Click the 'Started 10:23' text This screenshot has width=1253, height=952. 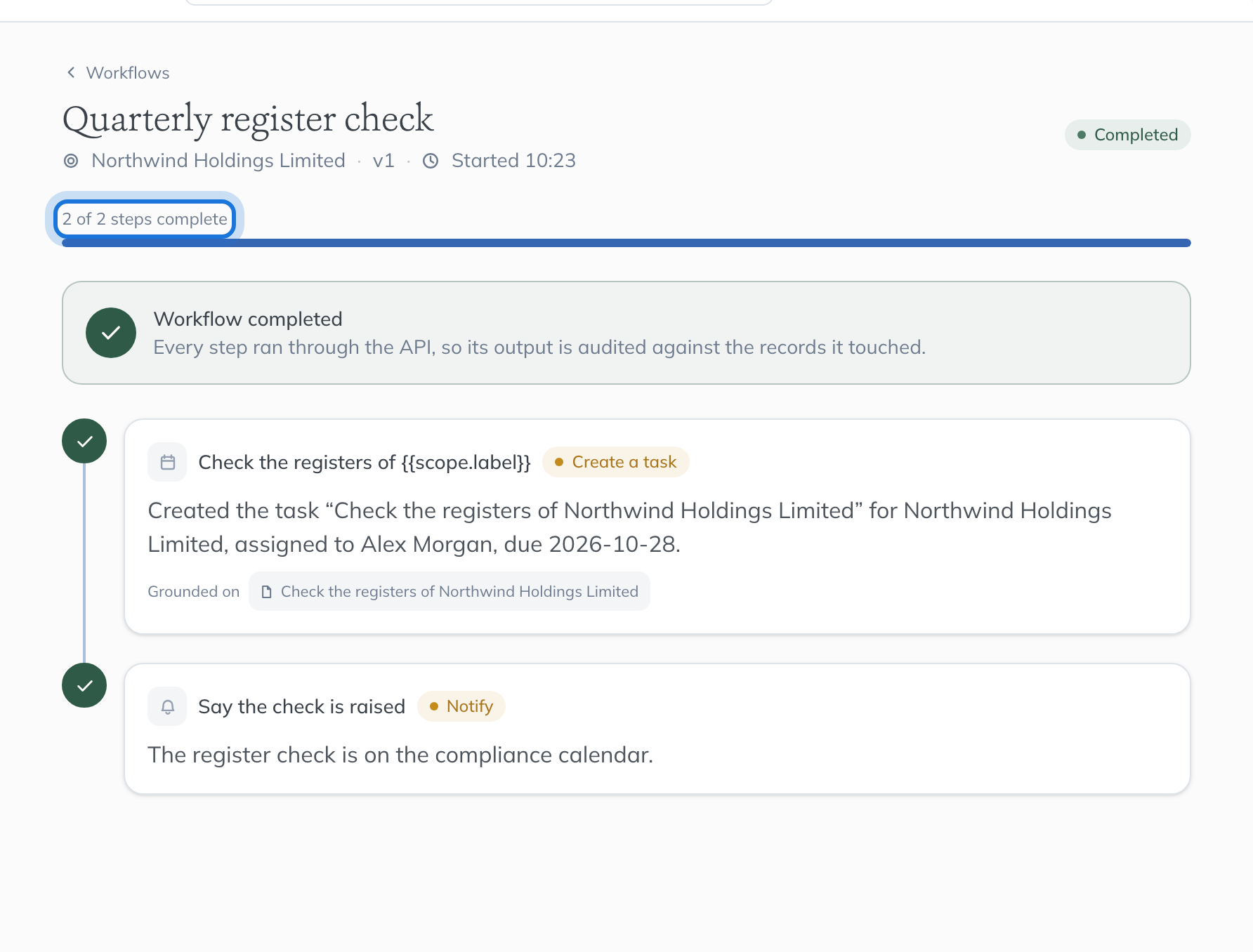coord(513,161)
